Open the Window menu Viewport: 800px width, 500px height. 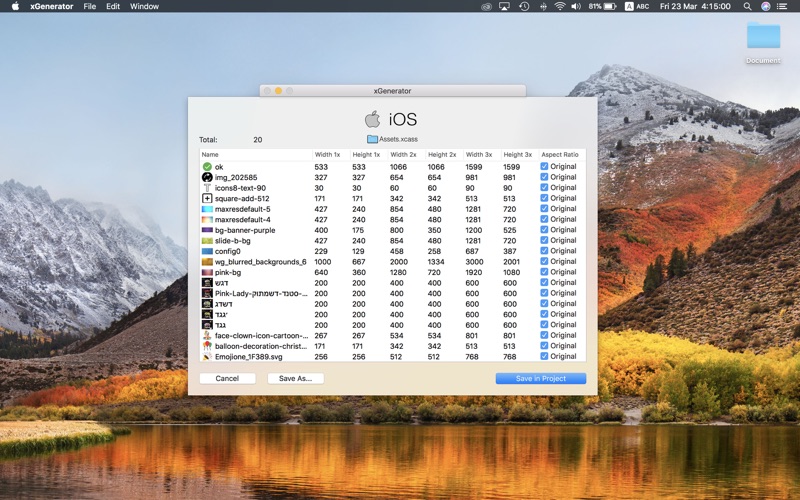pos(144,6)
